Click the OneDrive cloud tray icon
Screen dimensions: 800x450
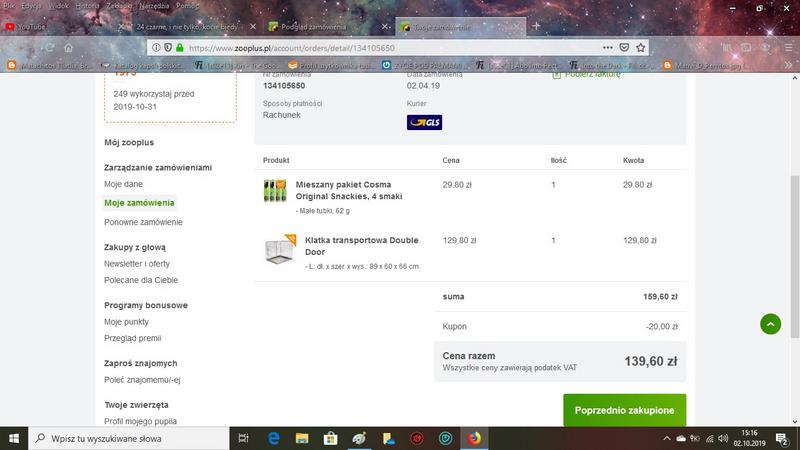(x=681, y=438)
